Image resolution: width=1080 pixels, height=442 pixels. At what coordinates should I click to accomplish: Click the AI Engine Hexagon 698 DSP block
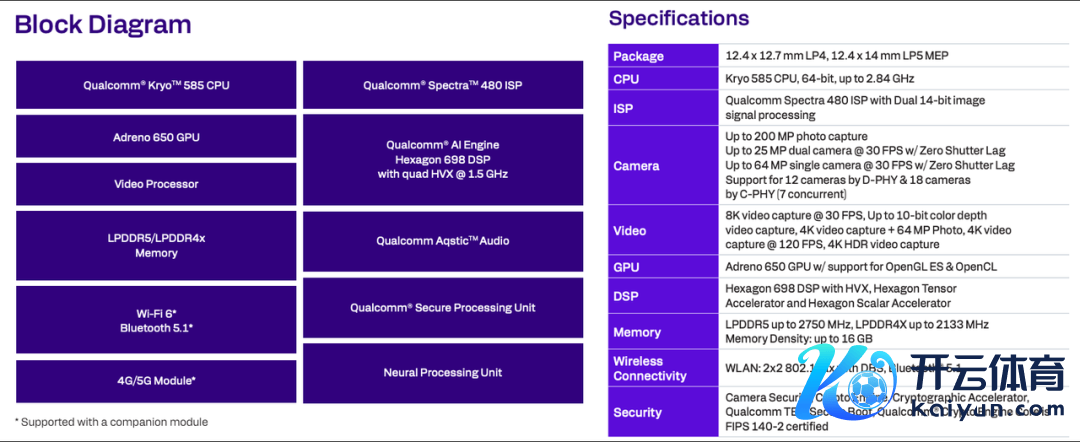tap(443, 159)
